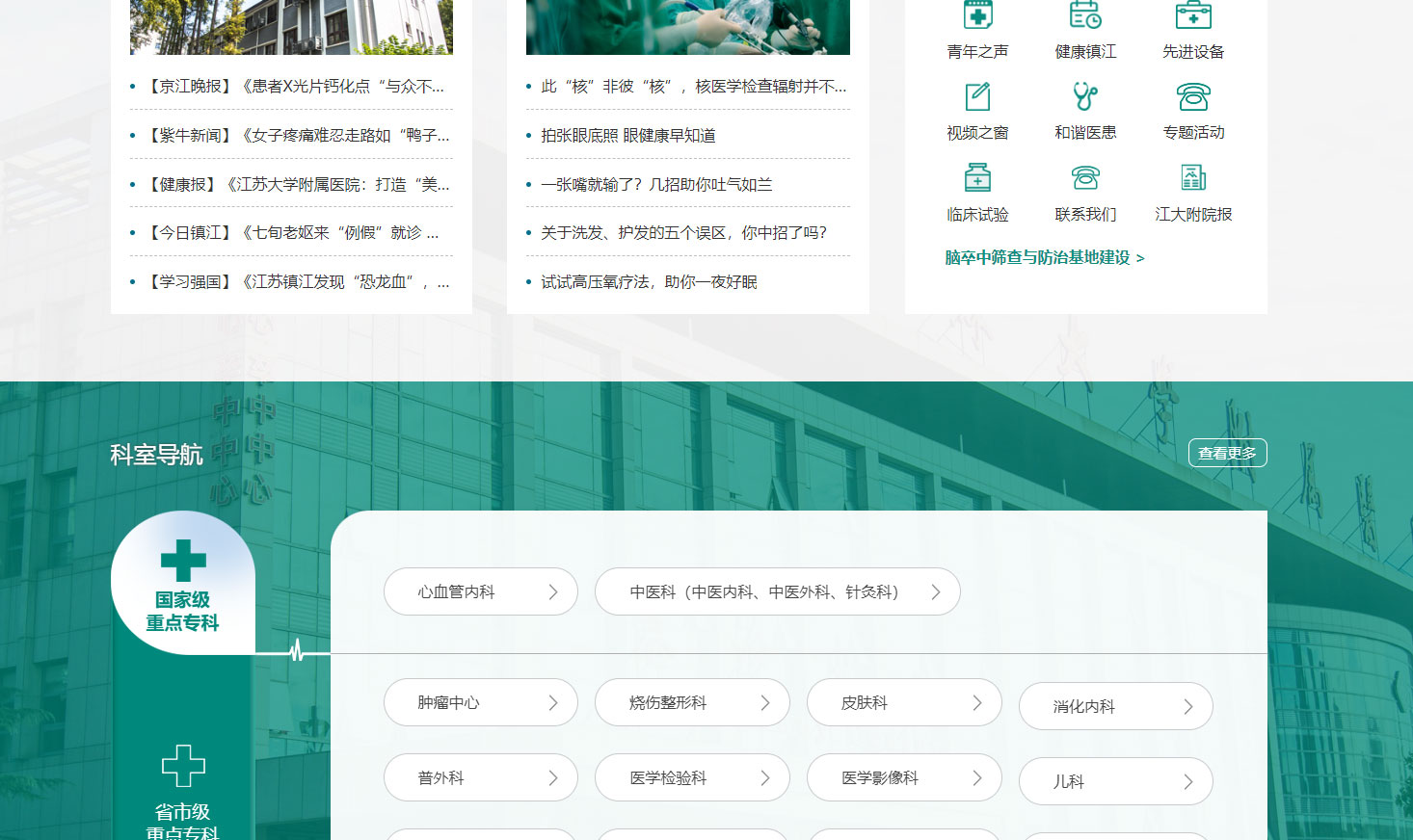Select the green cross 国家级重点专科 icon

tap(183, 561)
